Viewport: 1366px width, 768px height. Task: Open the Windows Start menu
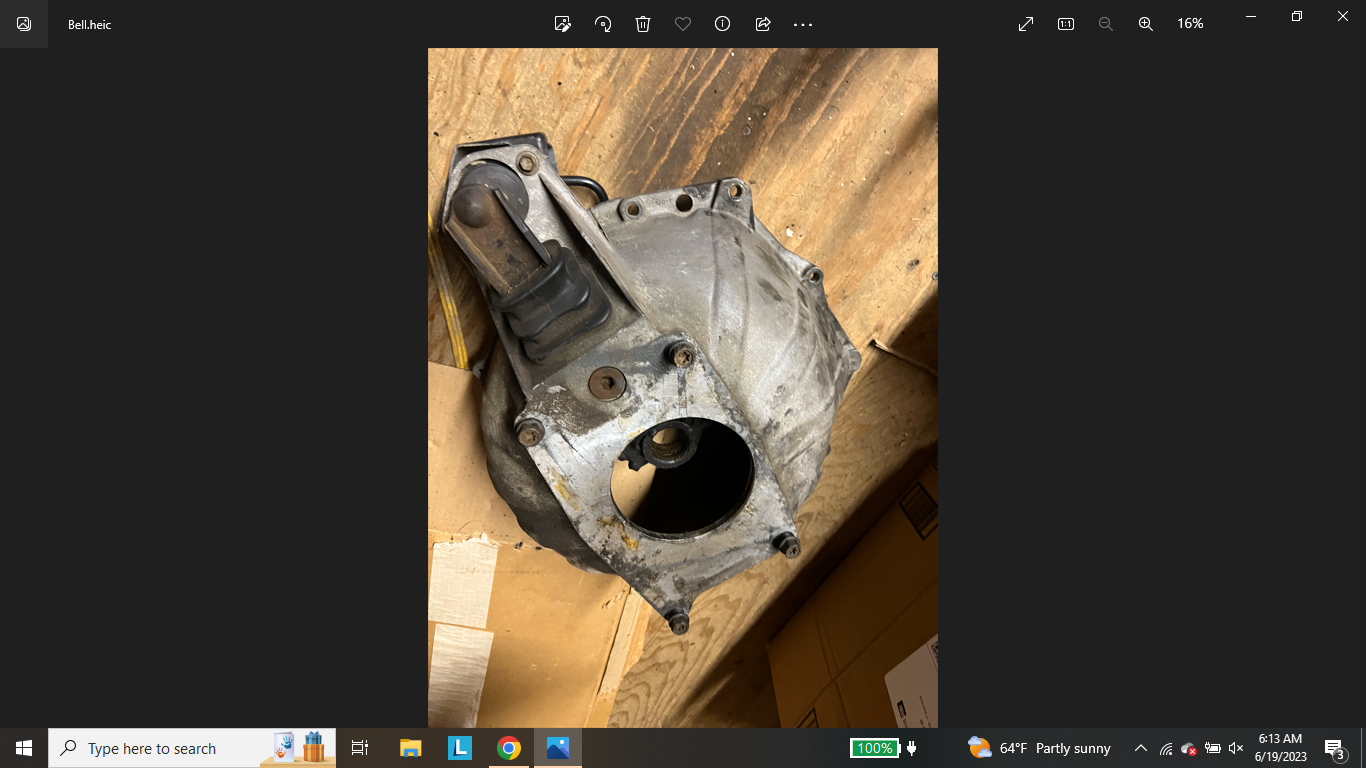[24, 748]
